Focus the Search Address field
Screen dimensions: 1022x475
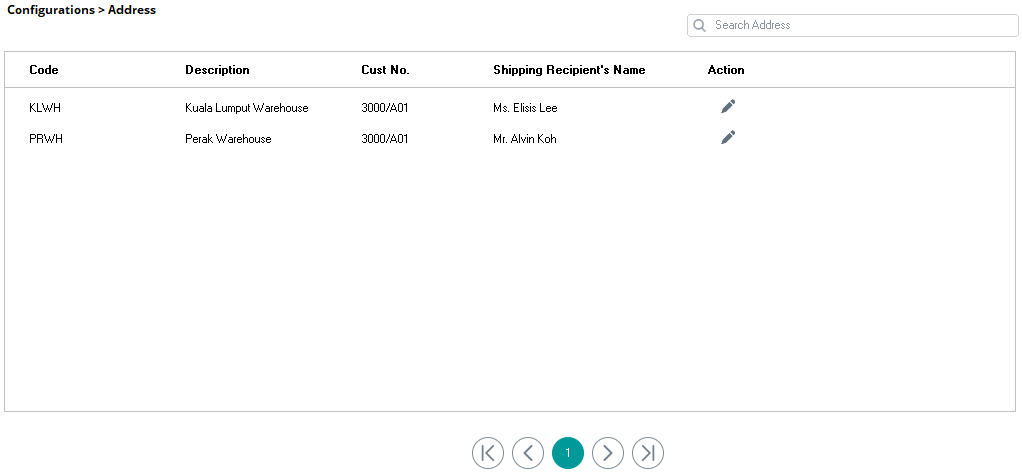[853, 25]
